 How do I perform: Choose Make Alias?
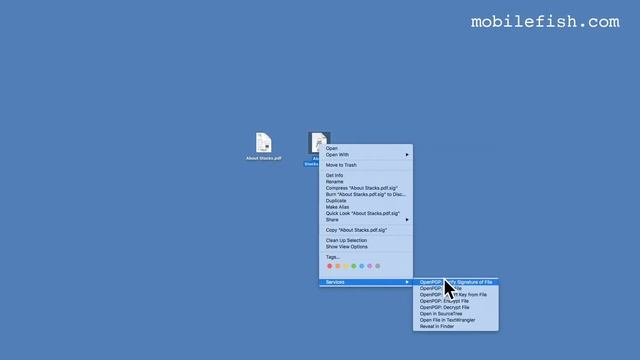coord(366,207)
